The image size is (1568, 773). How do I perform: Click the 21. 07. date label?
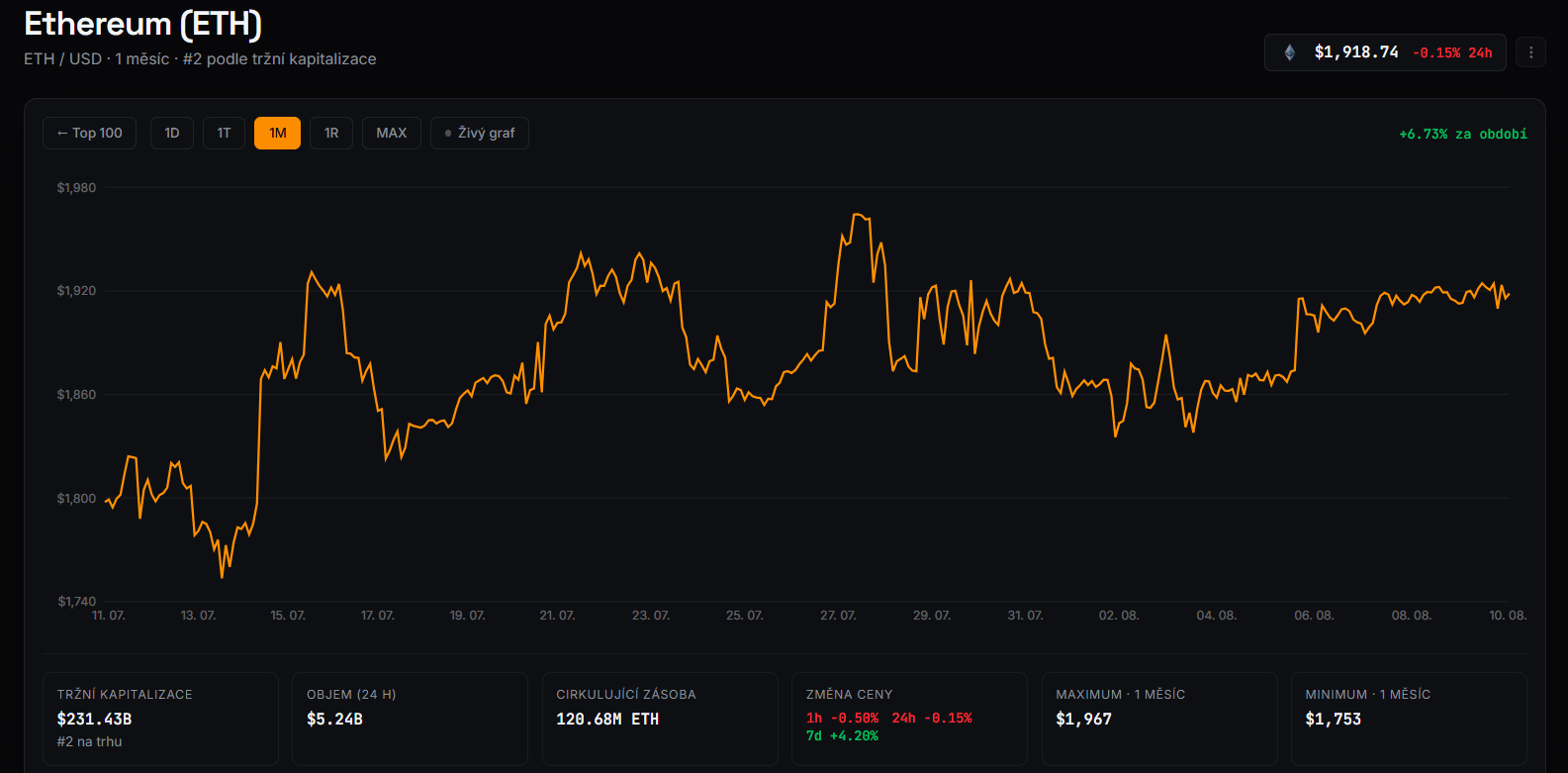point(557,616)
